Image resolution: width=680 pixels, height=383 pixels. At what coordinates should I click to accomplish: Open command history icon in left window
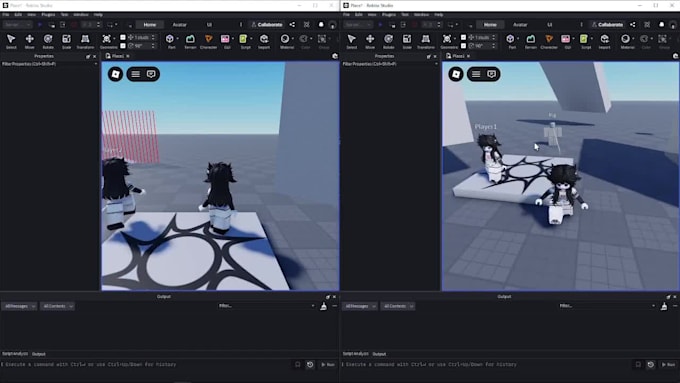[x=310, y=365]
